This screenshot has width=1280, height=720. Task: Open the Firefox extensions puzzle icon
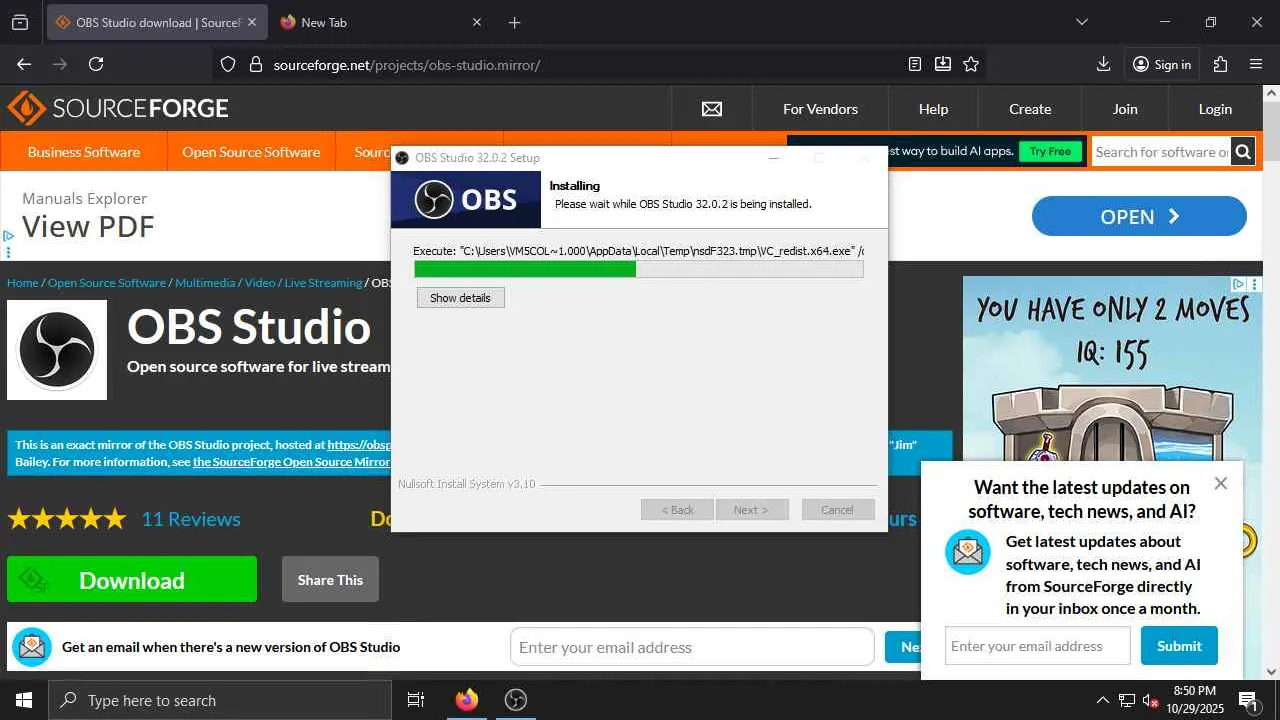point(1220,64)
